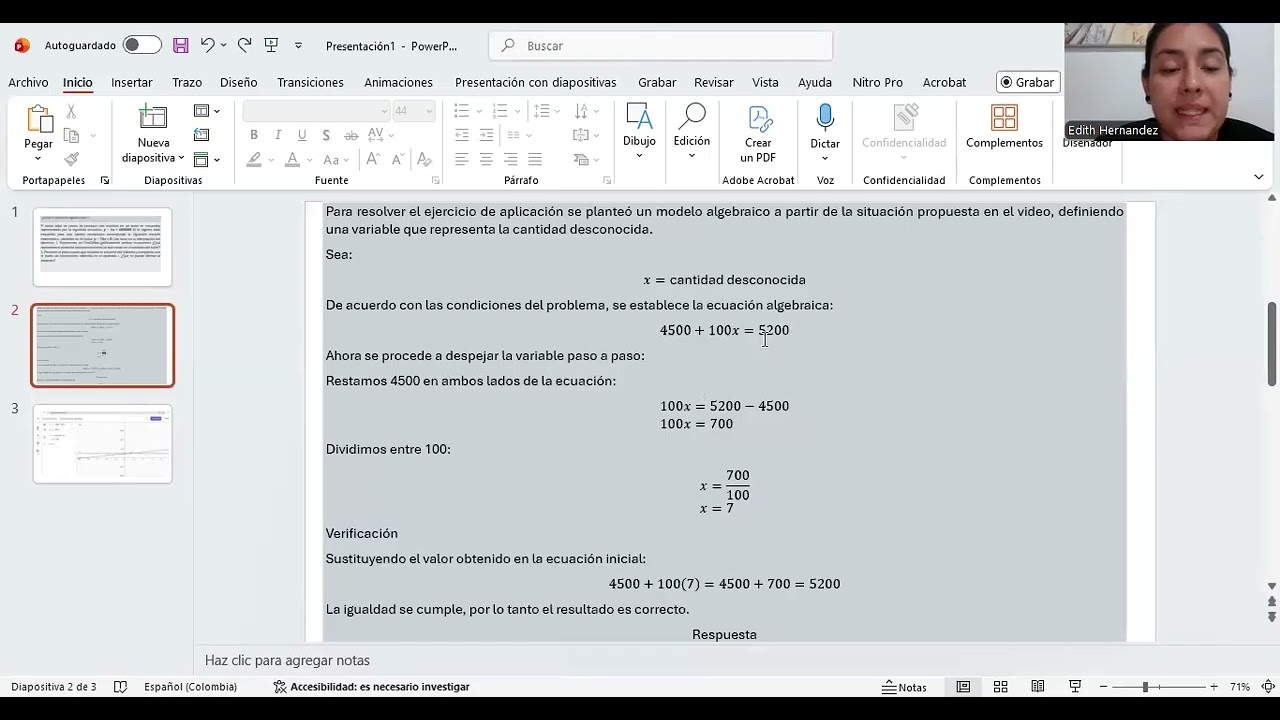
Task: Click the font color swatch button
Action: point(292,159)
